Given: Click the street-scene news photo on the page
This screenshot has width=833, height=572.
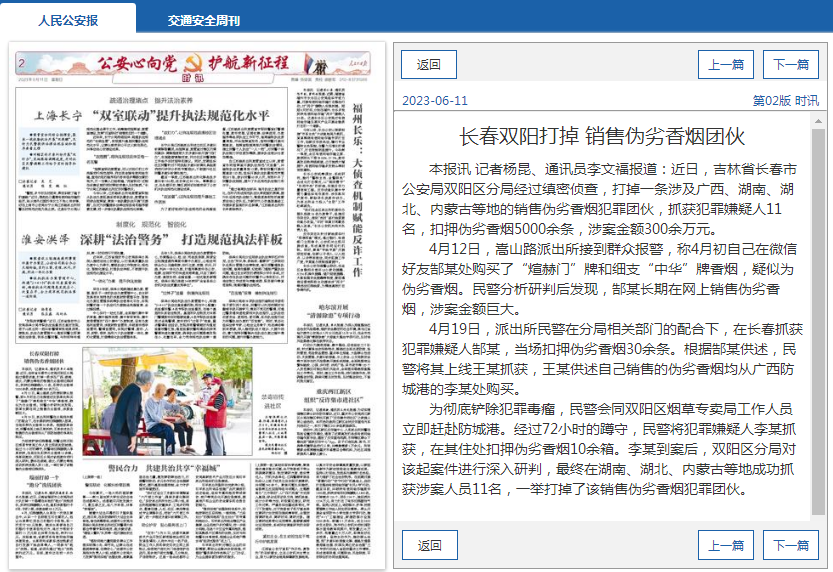Looking at the screenshot, I should [x=167, y=402].
